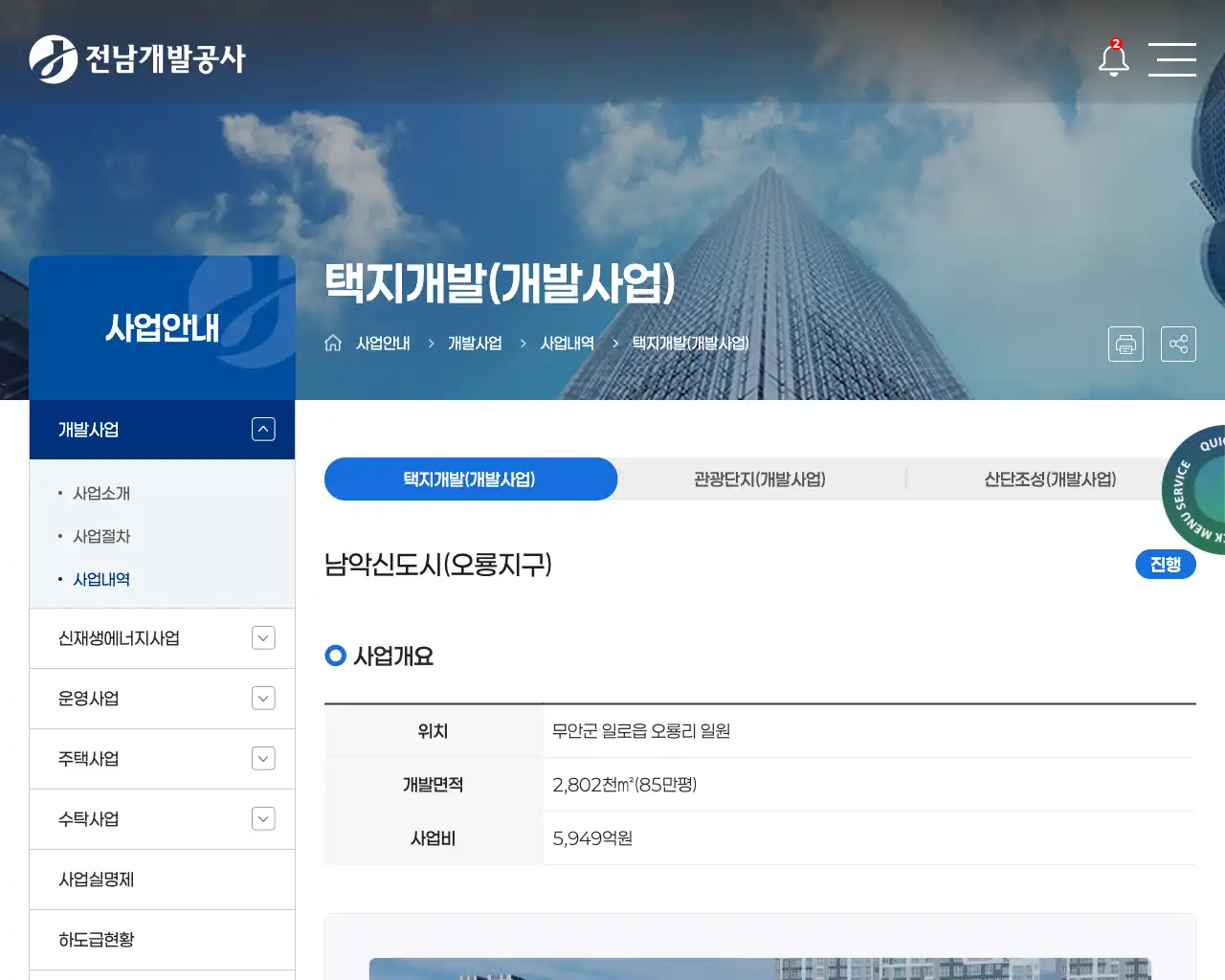1225x980 pixels.
Task: Click the project photo thumbnail
Action: (x=760, y=969)
